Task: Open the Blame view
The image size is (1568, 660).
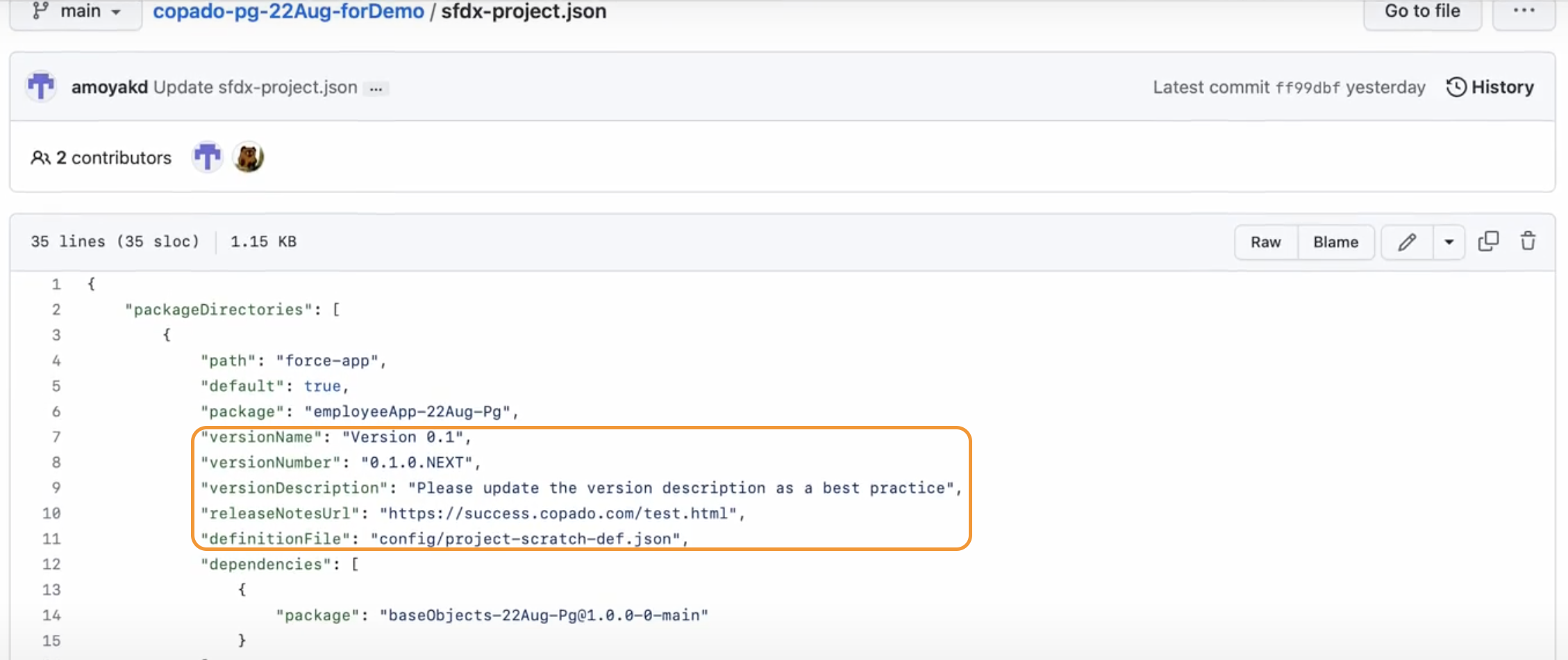Action: 1335,242
